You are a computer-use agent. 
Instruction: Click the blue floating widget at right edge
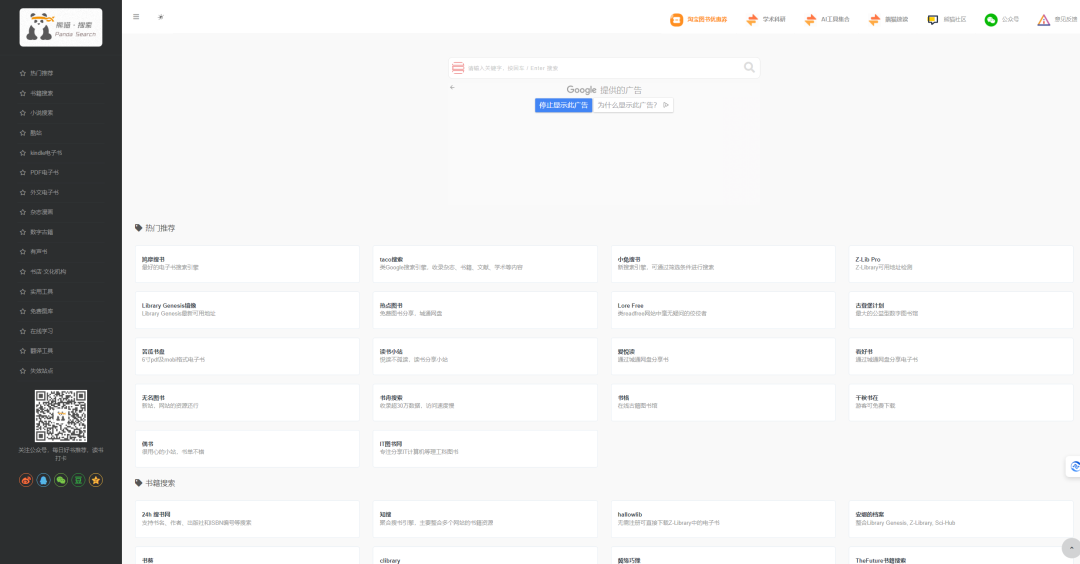1073,466
